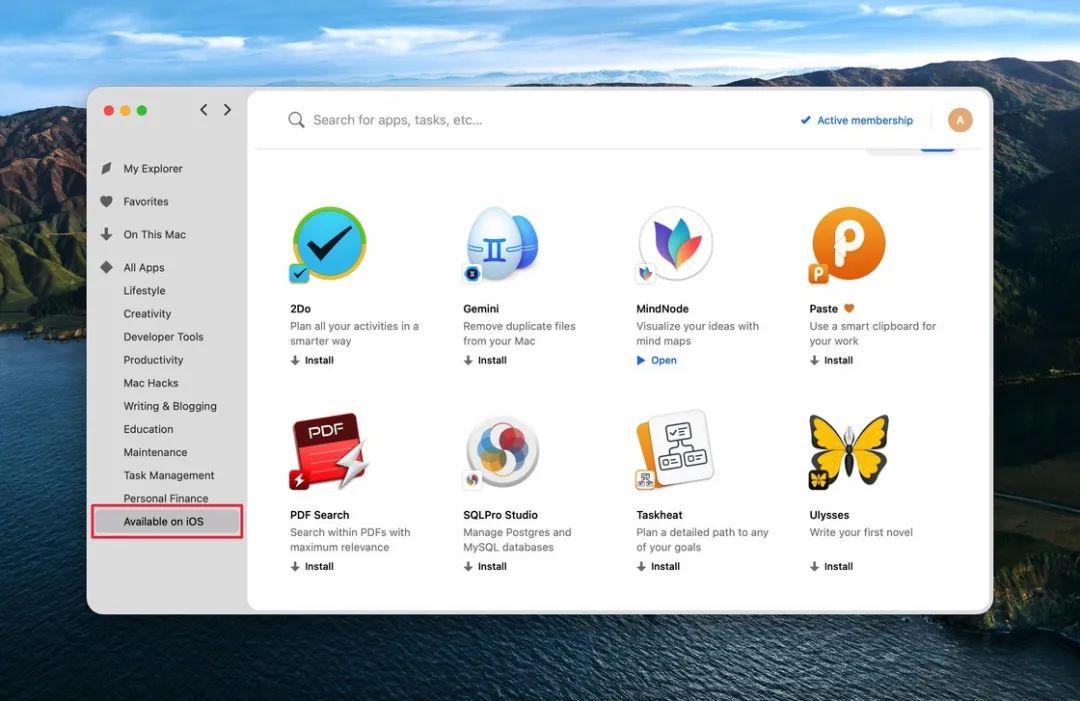The image size is (1080, 701).
Task: Open the Education category
Action: (149, 429)
